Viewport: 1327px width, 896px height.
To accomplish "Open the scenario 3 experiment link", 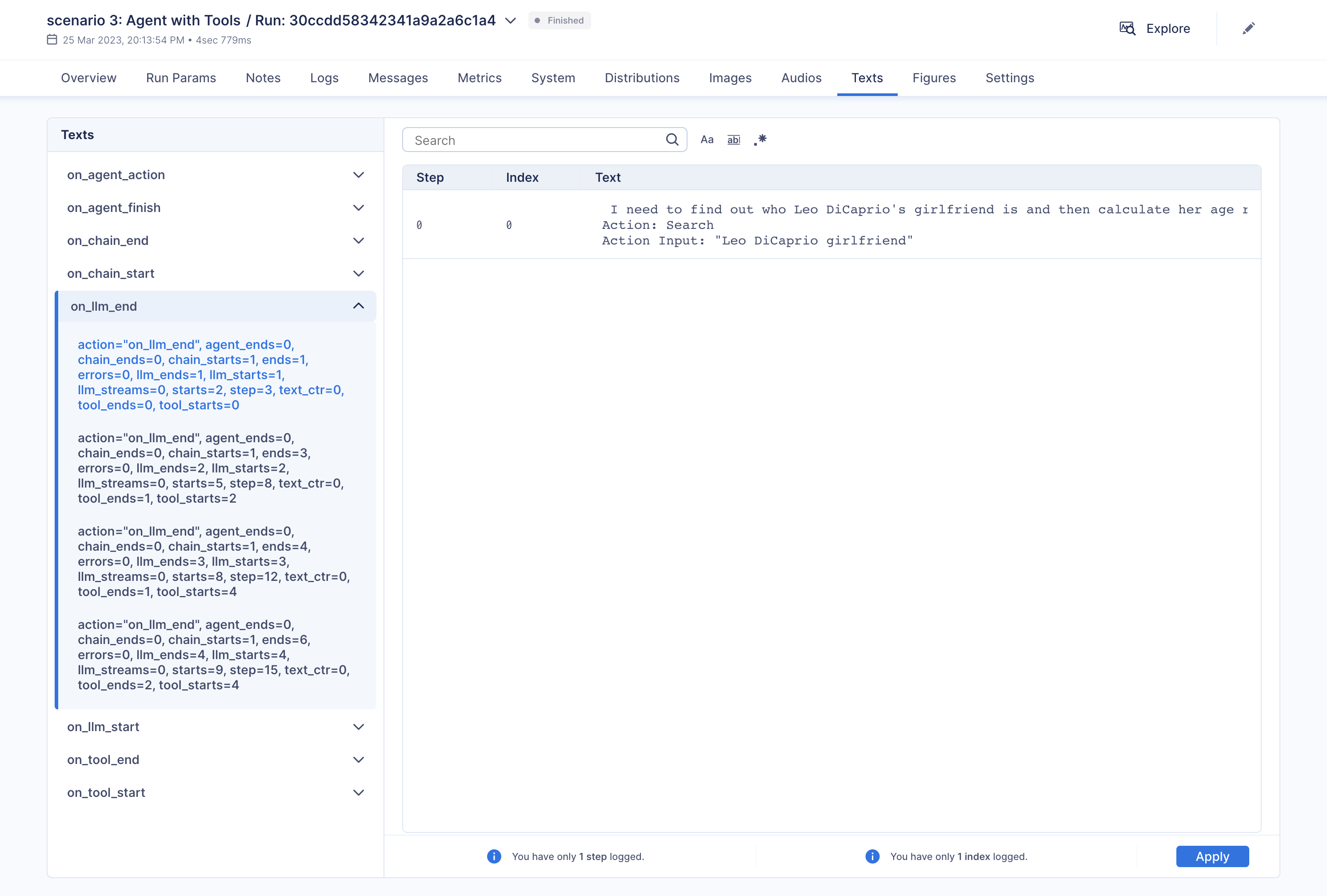I will click(143, 20).
